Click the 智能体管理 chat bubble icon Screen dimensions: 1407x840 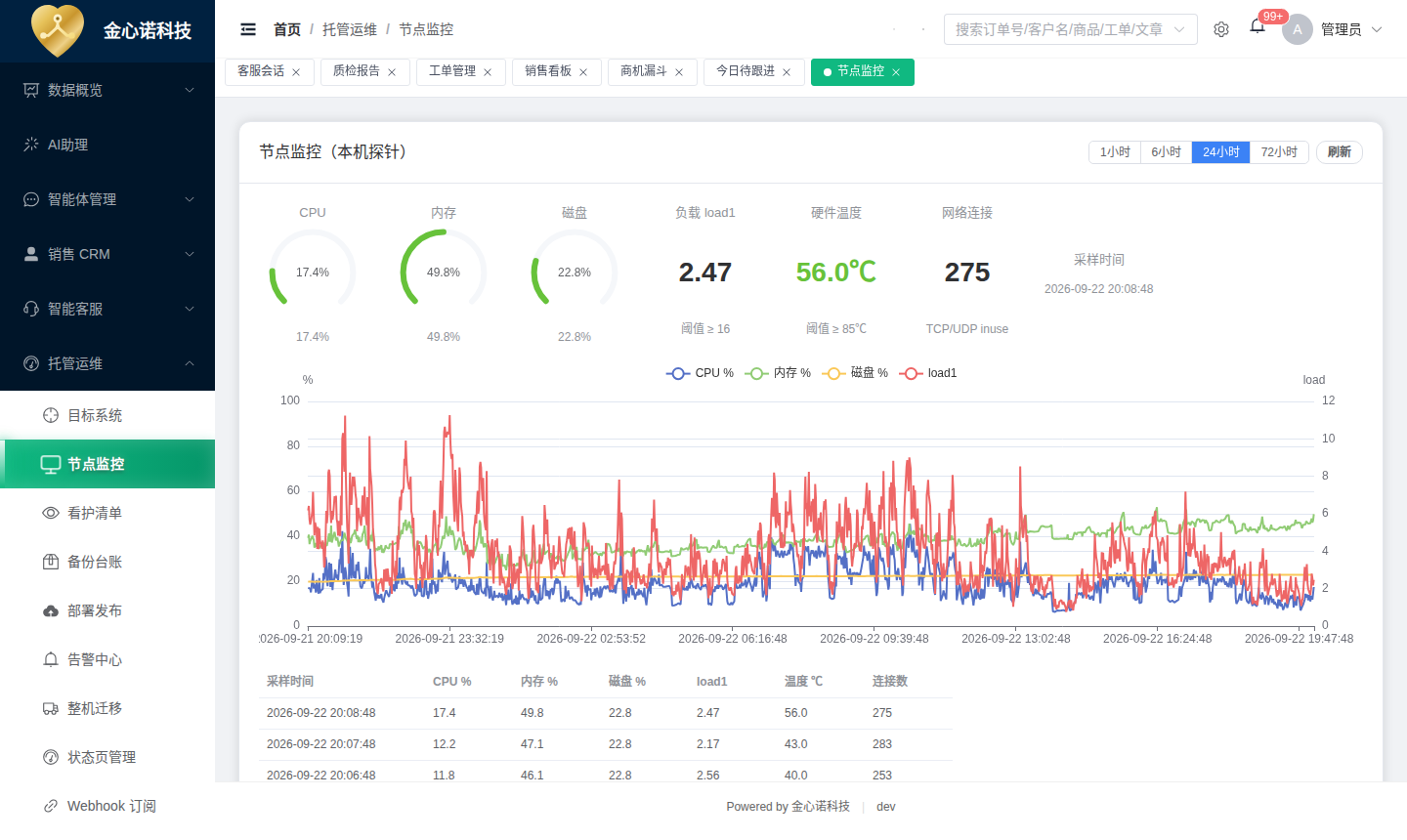point(31,199)
